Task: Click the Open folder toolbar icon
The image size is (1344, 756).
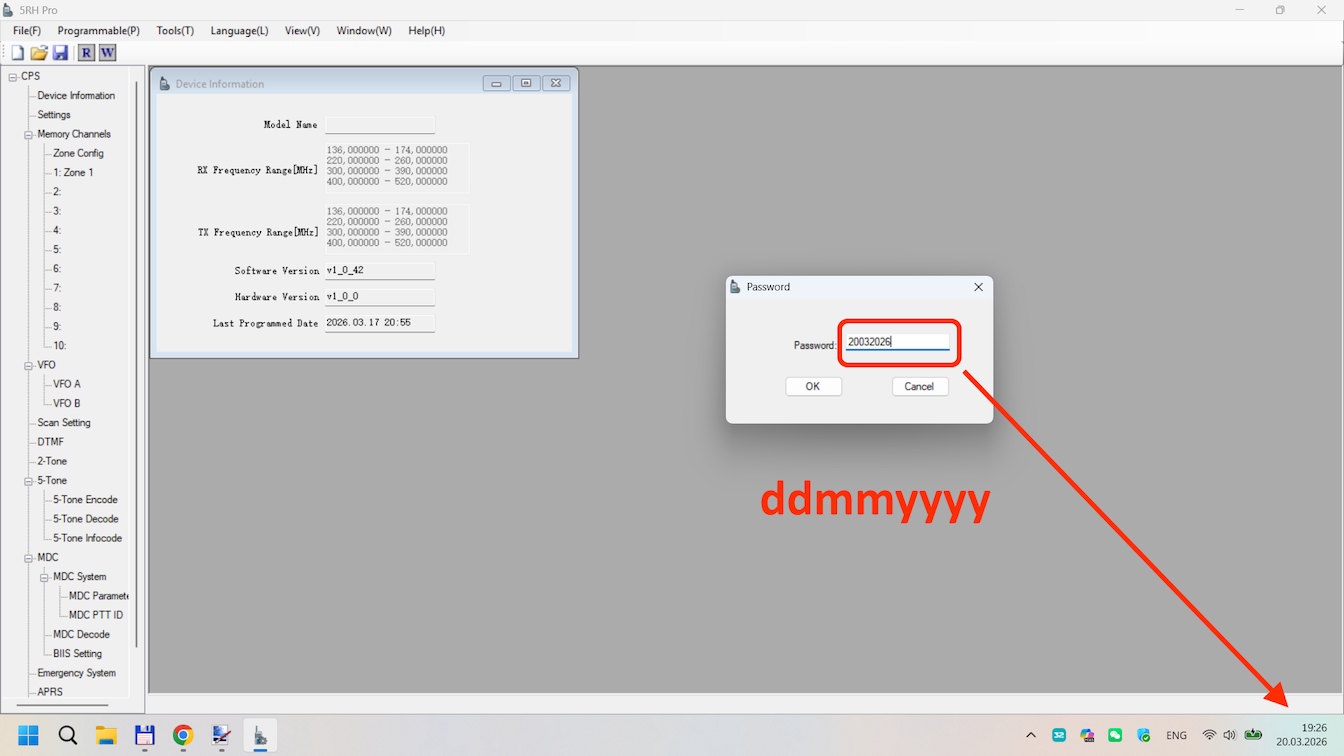Action: pos(39,53)
